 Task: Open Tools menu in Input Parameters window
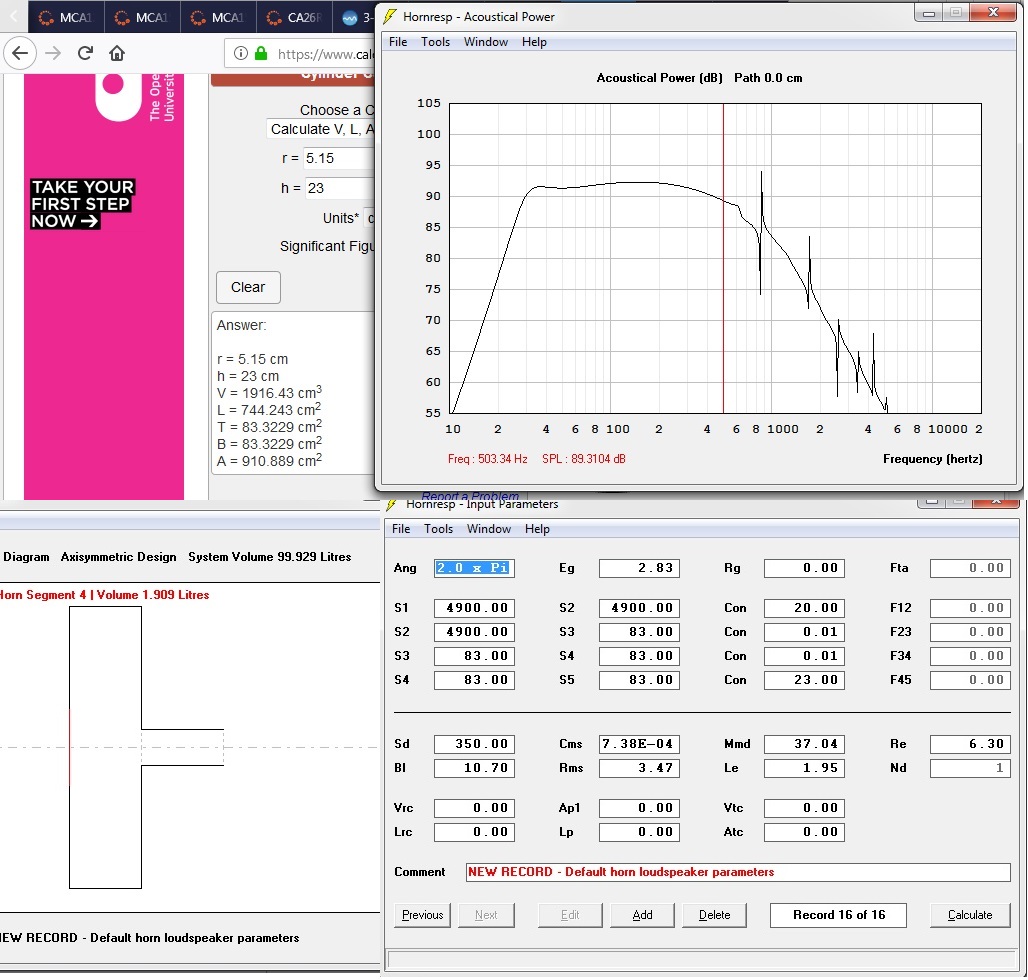tap(439, 529)
